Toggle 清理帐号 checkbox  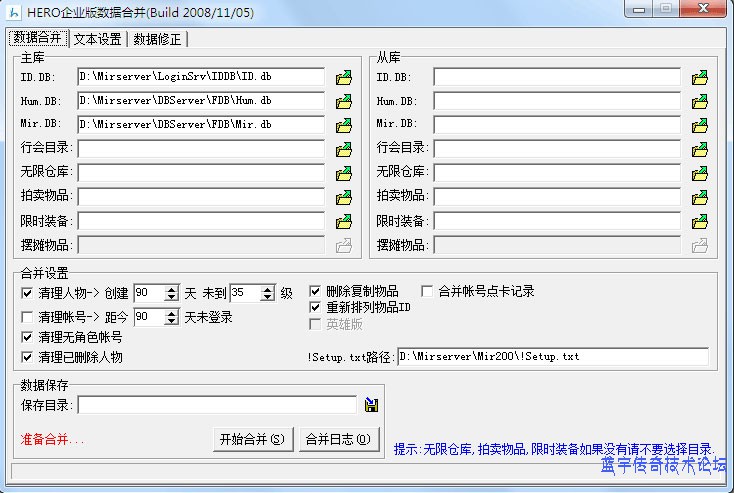tap(27, 317)
